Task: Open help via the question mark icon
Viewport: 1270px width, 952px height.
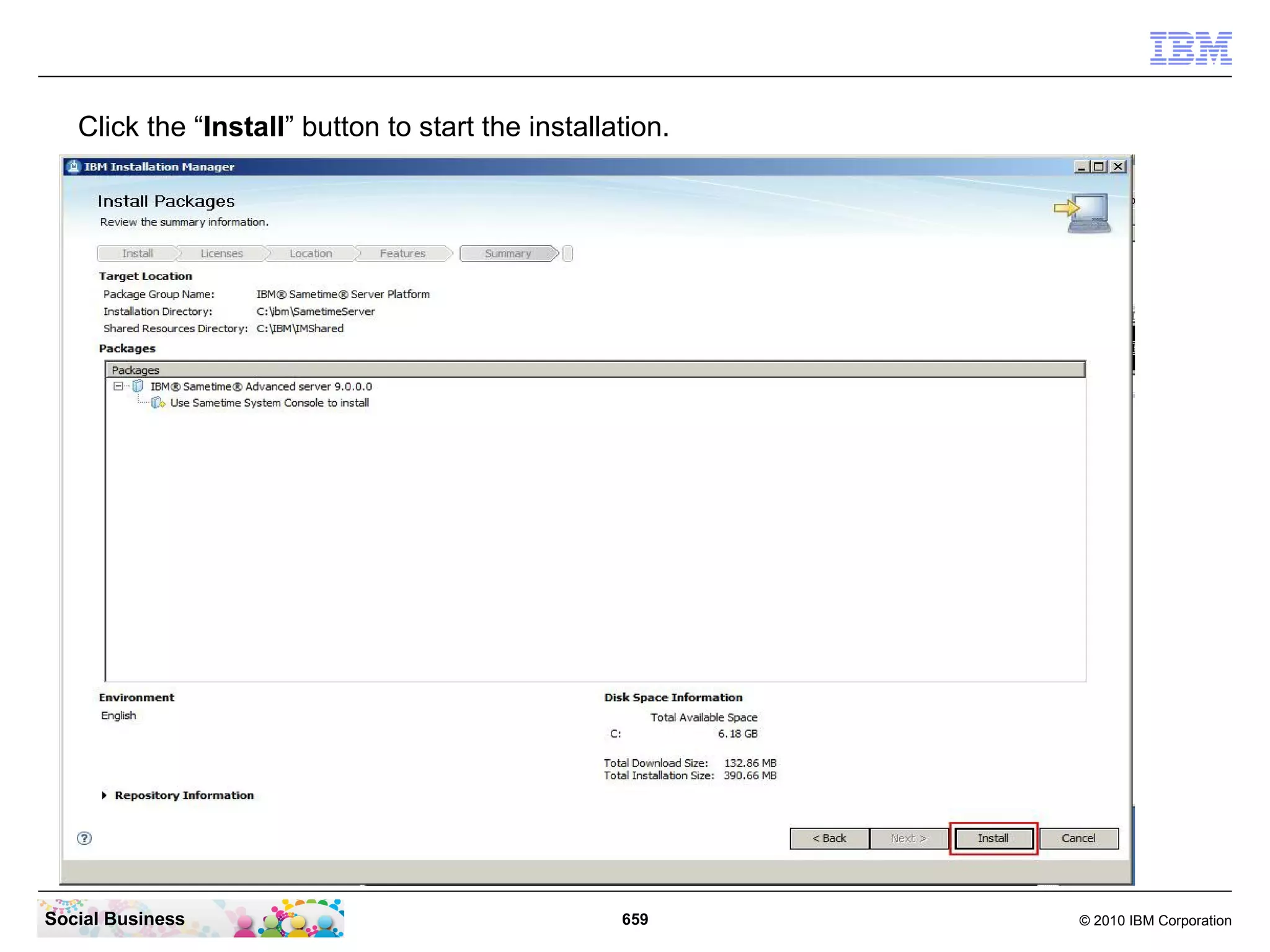Action: point(84,838)
